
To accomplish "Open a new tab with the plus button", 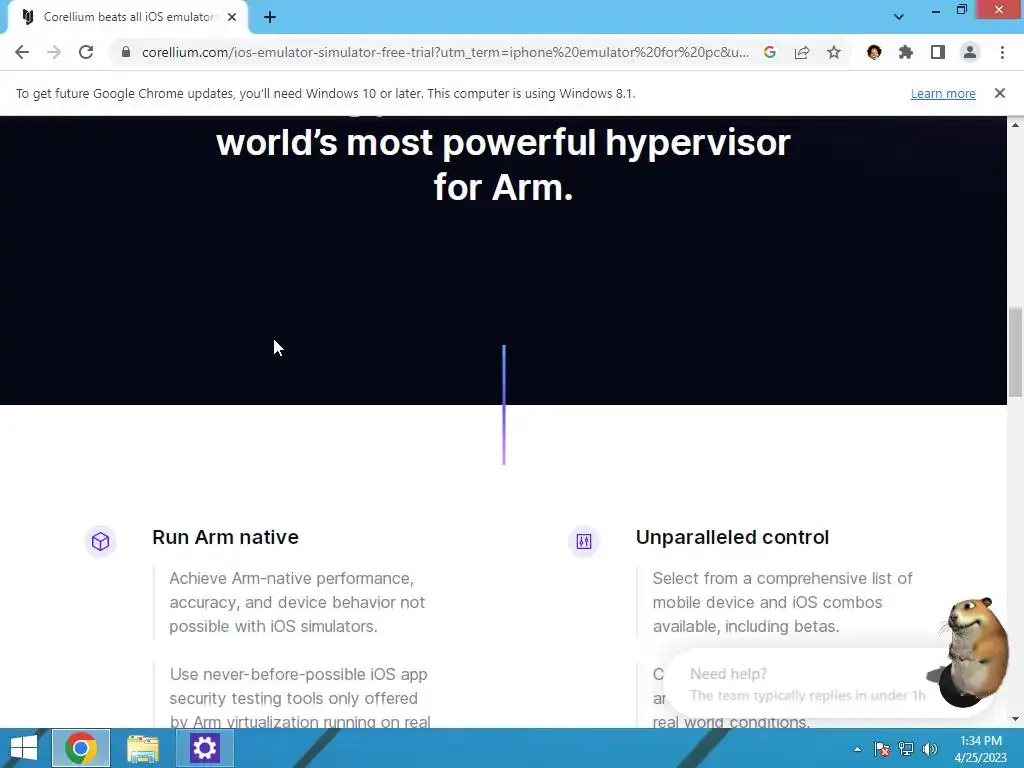I will (x=270, y=17).
